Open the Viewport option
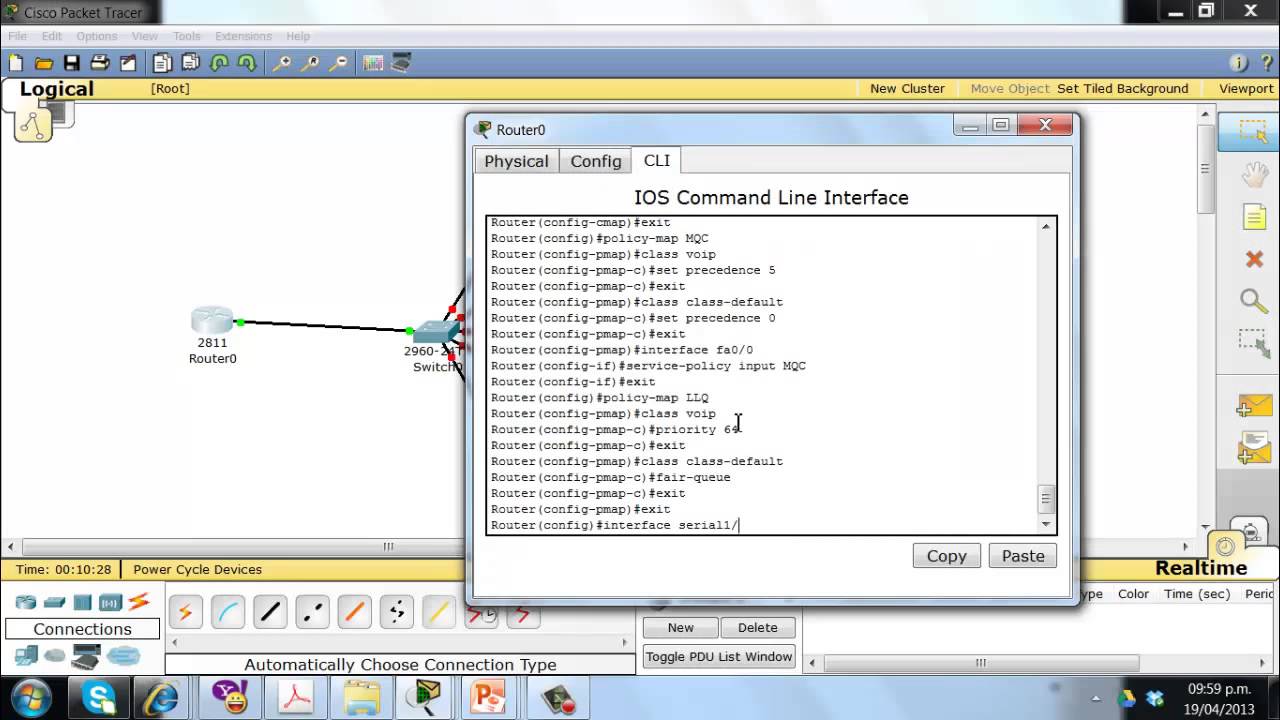The image size is (1280, 720). pos(1245,88)
